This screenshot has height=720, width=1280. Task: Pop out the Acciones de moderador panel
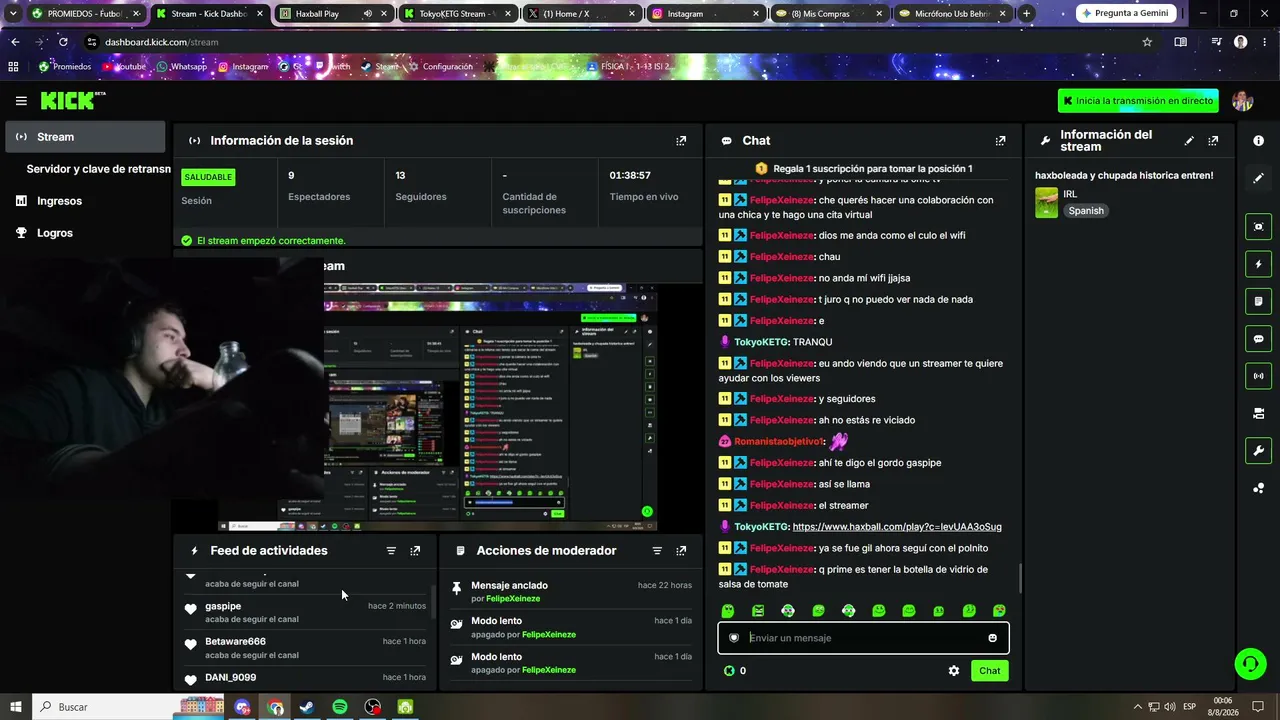[x=681, y=551]
